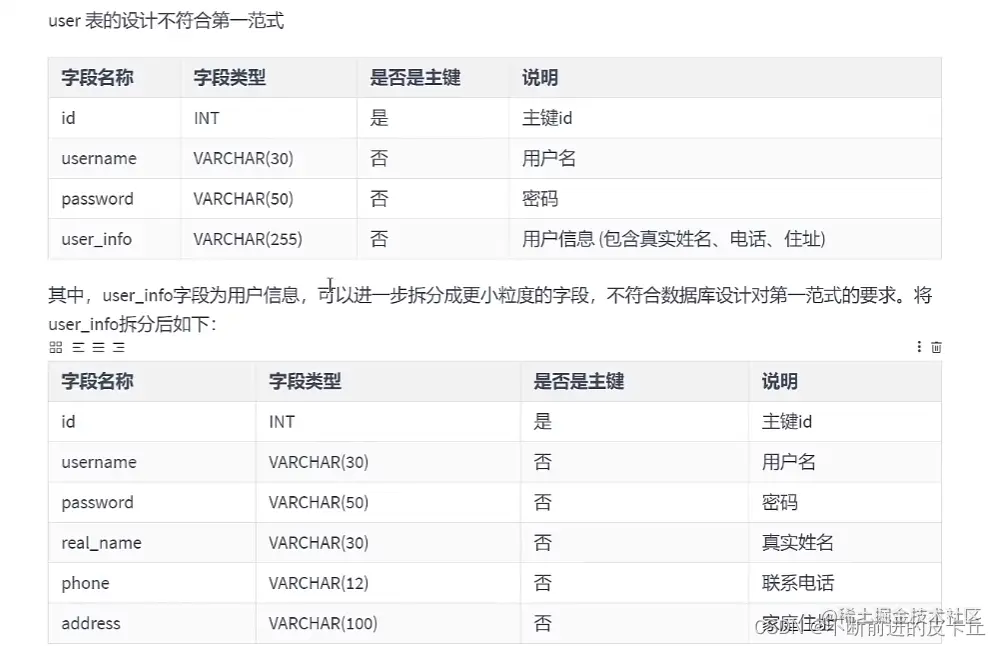Align the table to the left
Viewport: 1001px width, 646px height.
click(78, 347)
